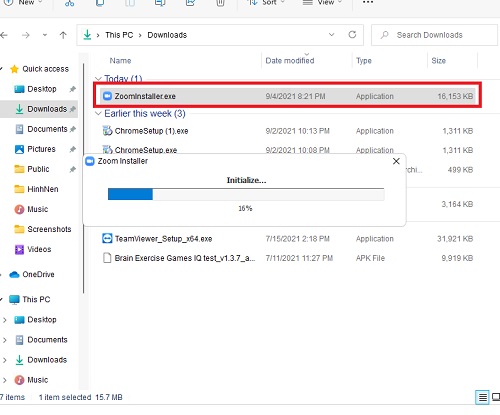
Task: Expand the address bar history dropdown
Action: 332,35
